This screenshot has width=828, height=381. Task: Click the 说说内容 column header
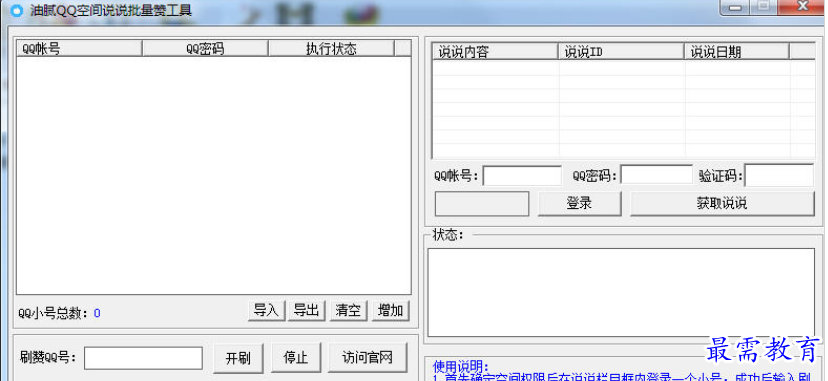coord(495,52)
